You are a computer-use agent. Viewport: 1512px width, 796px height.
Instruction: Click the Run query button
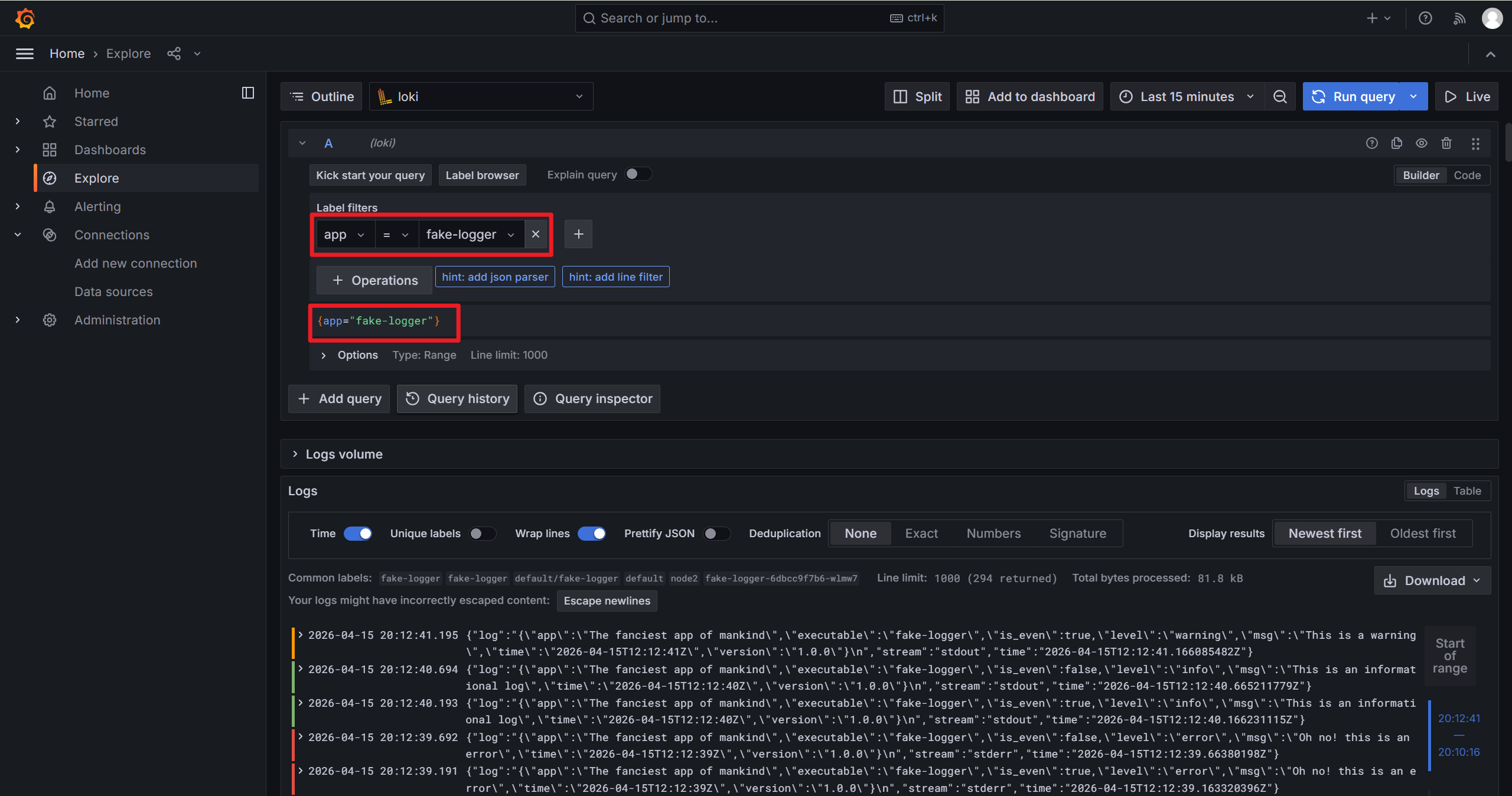click(x=1353, y=96)
